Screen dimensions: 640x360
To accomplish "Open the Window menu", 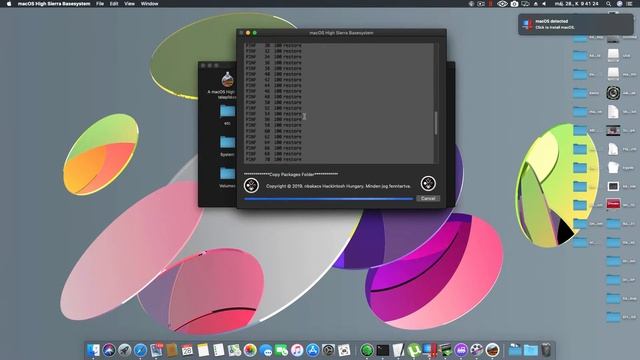I will point(149,4).
